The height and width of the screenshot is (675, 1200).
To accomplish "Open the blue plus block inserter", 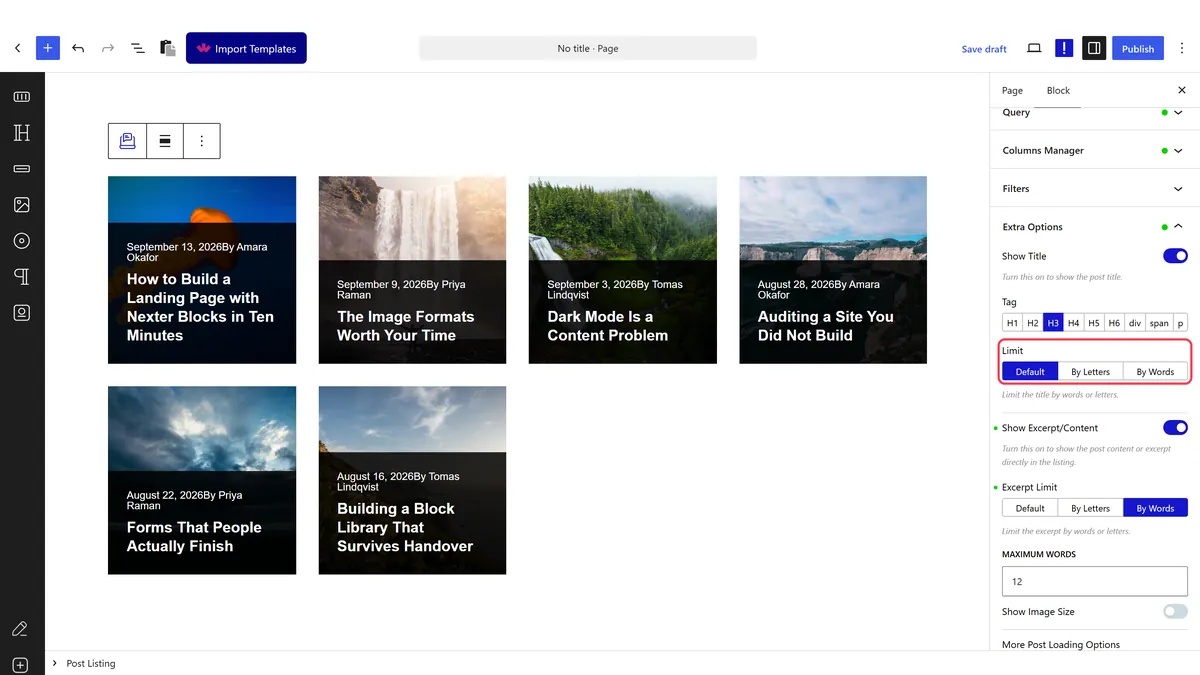I will [x=48, y=48].
